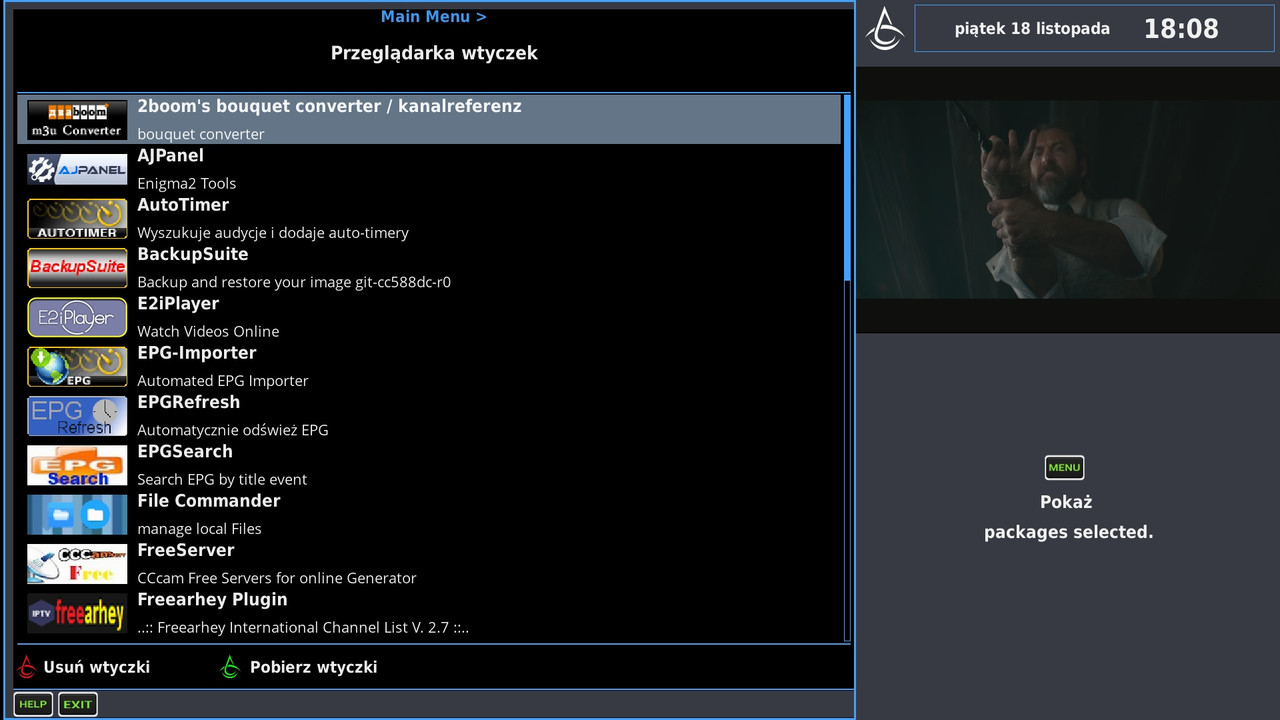
Task: Click the File Commander folders icon
Action: [77, 514]
